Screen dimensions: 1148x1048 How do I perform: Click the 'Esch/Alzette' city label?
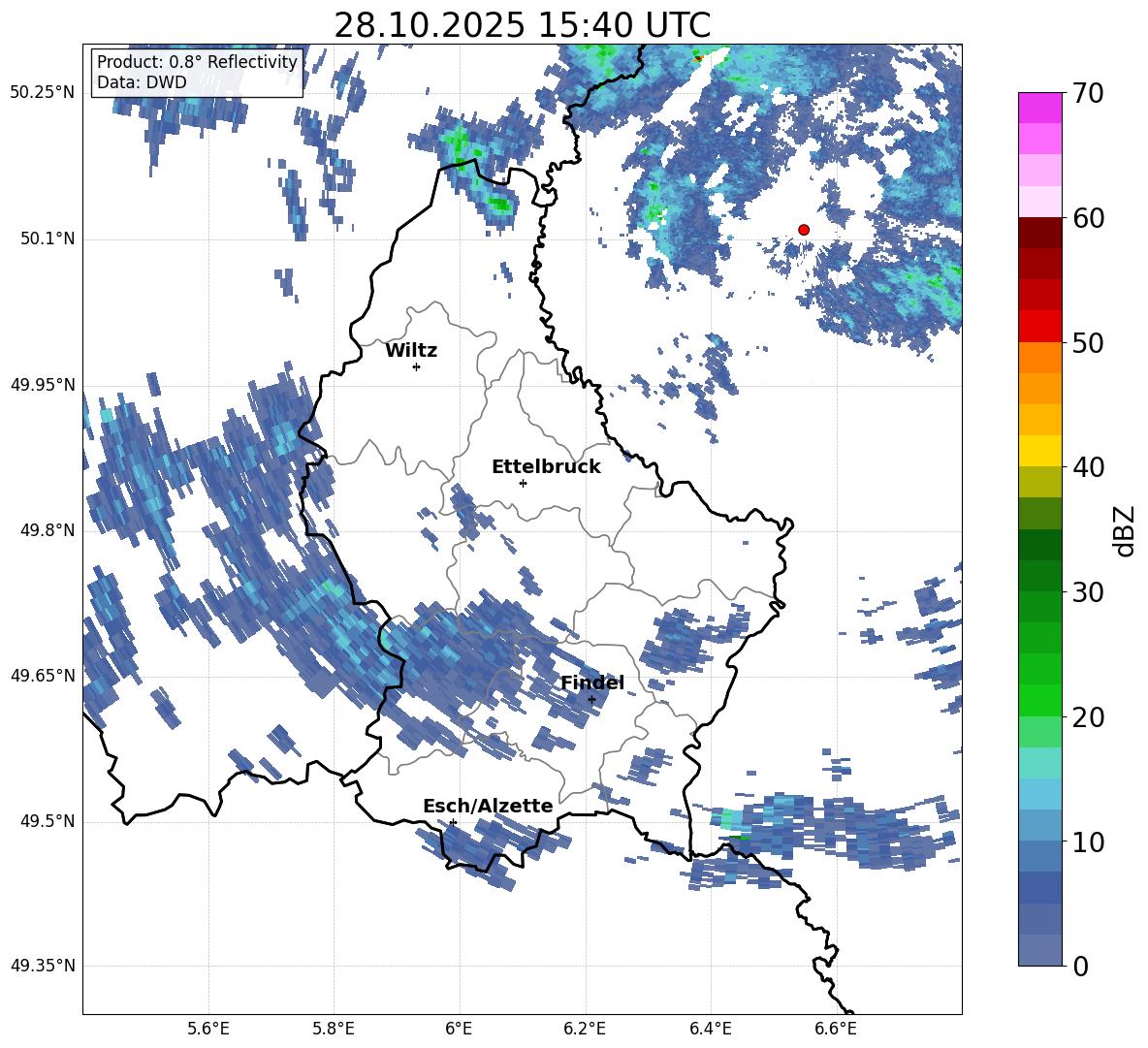488,806
